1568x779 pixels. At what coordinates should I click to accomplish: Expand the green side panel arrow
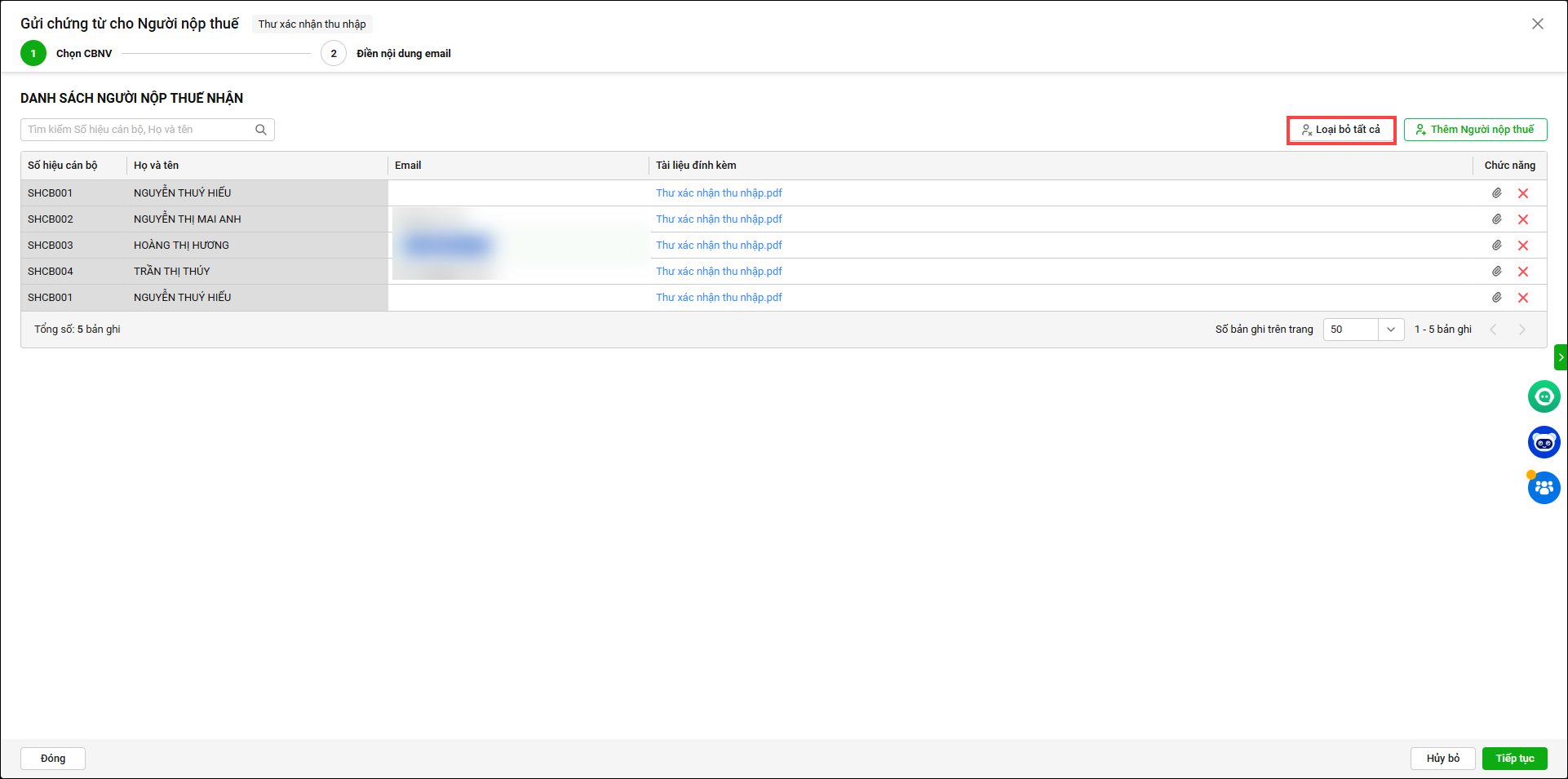click(1561, 357)
